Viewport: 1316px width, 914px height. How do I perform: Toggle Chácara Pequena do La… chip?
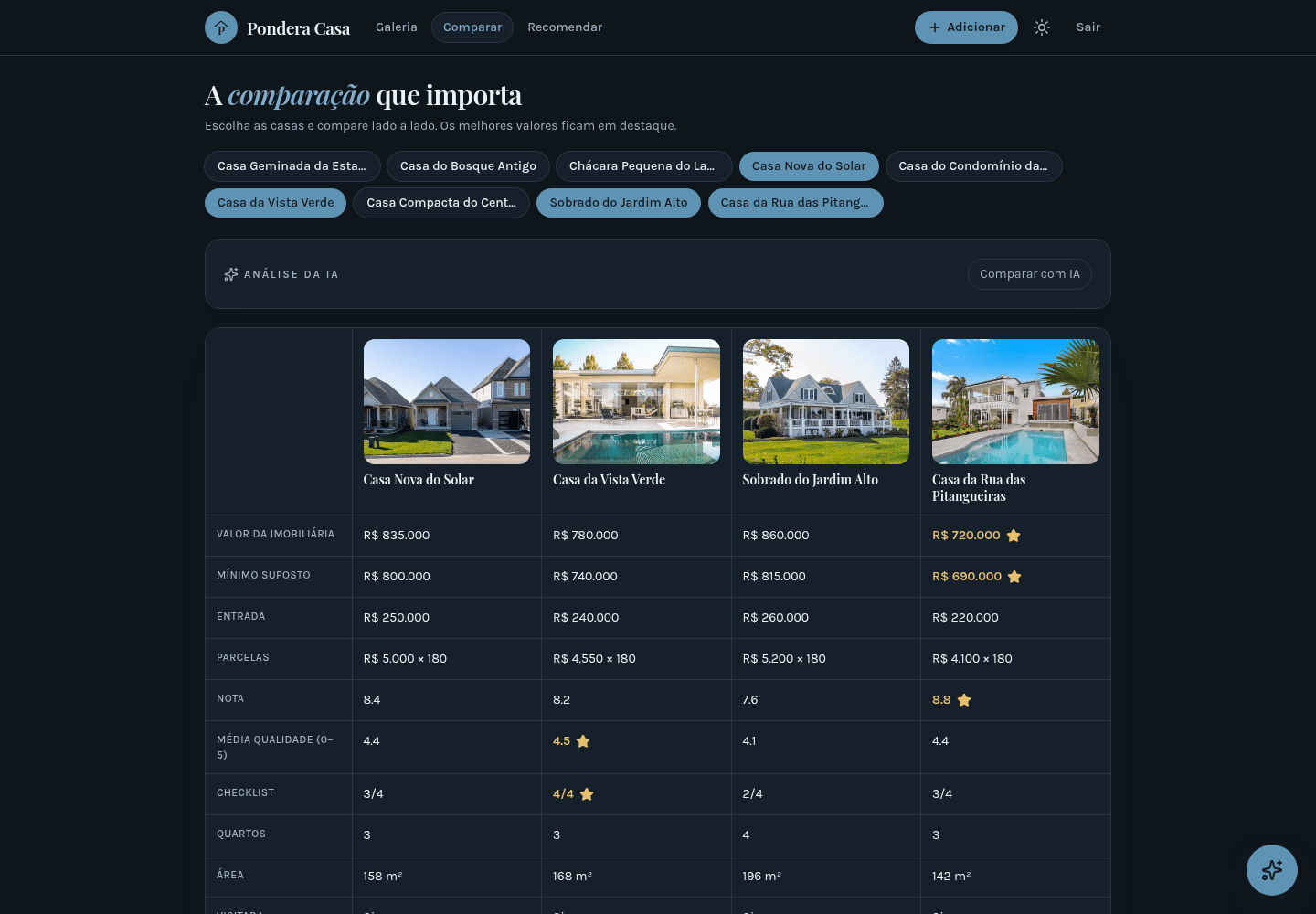click(x=643, y=166)
